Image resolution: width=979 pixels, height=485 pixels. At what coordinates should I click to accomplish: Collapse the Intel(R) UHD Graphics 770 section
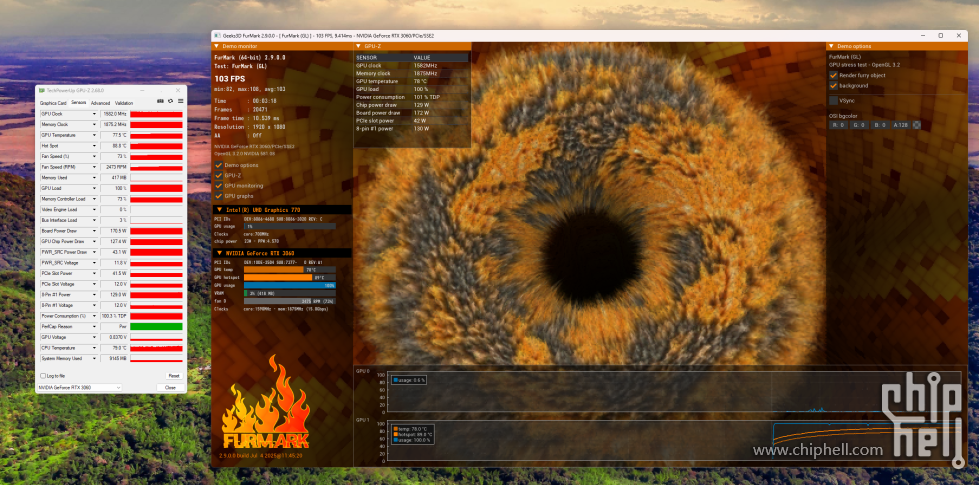219,210
